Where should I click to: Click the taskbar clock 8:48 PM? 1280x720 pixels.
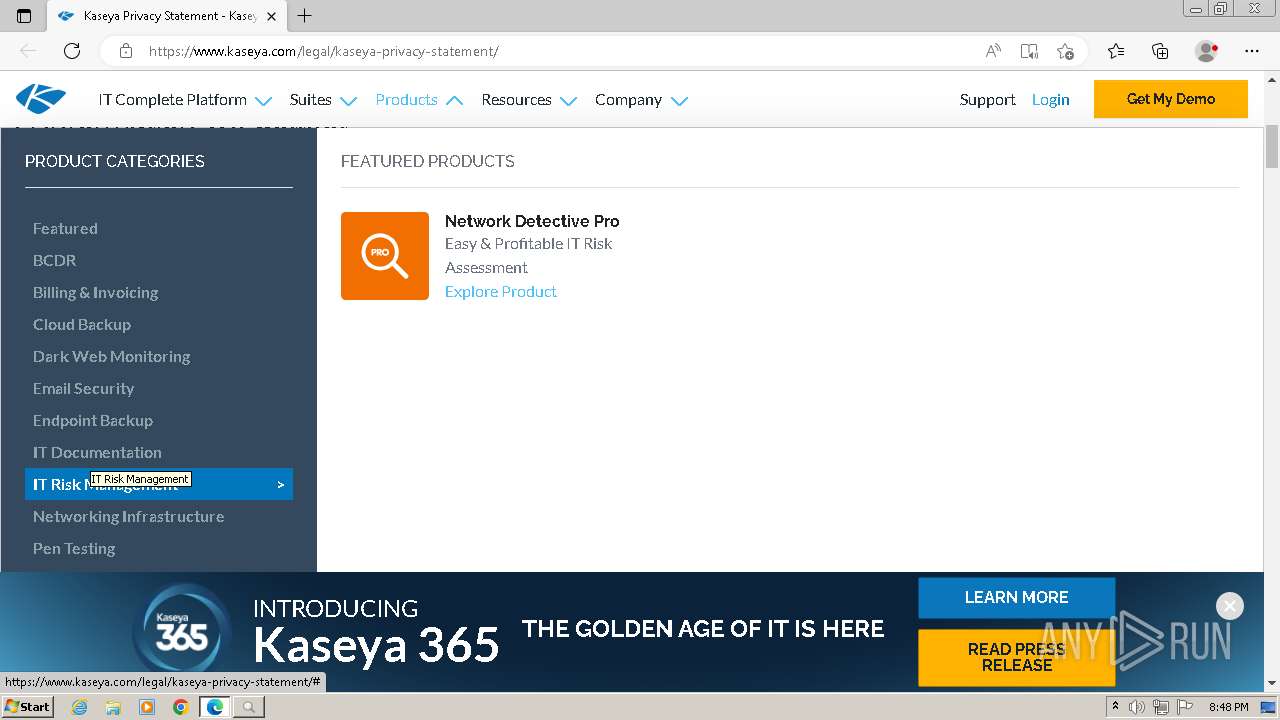pos(1229,707)
